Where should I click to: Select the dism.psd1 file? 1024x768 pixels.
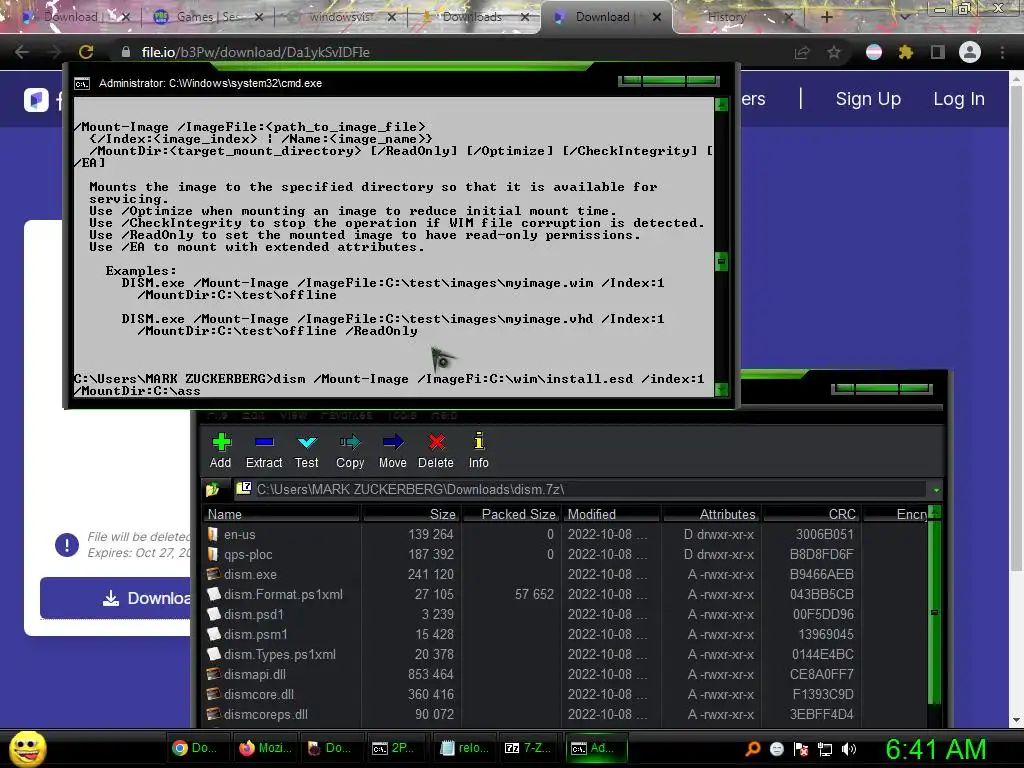click(x=565, y=615)
